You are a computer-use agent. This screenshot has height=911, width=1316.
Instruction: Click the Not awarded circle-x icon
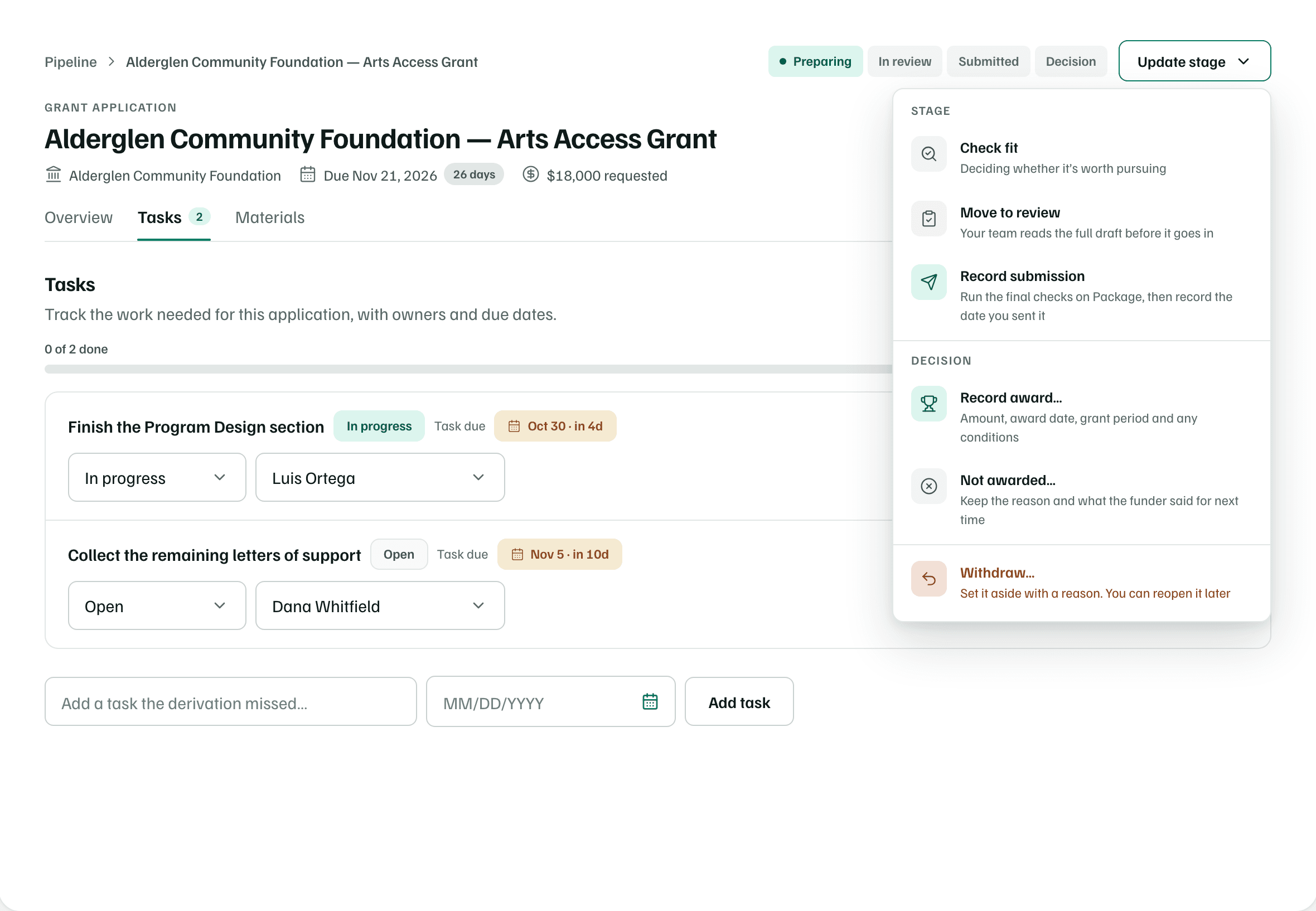point(928,486)
